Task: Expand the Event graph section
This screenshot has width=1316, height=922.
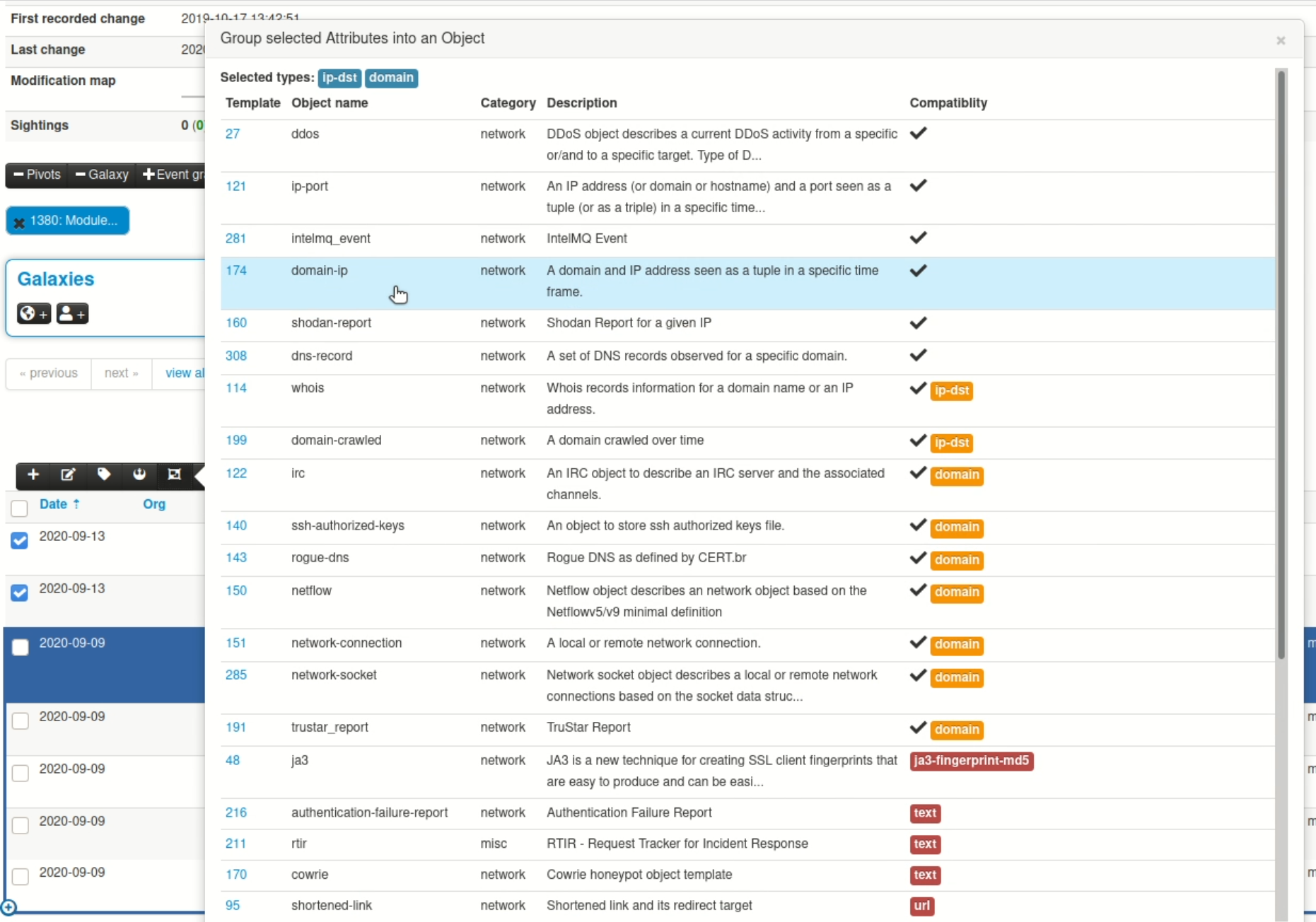Action: [x=173, y=175]
